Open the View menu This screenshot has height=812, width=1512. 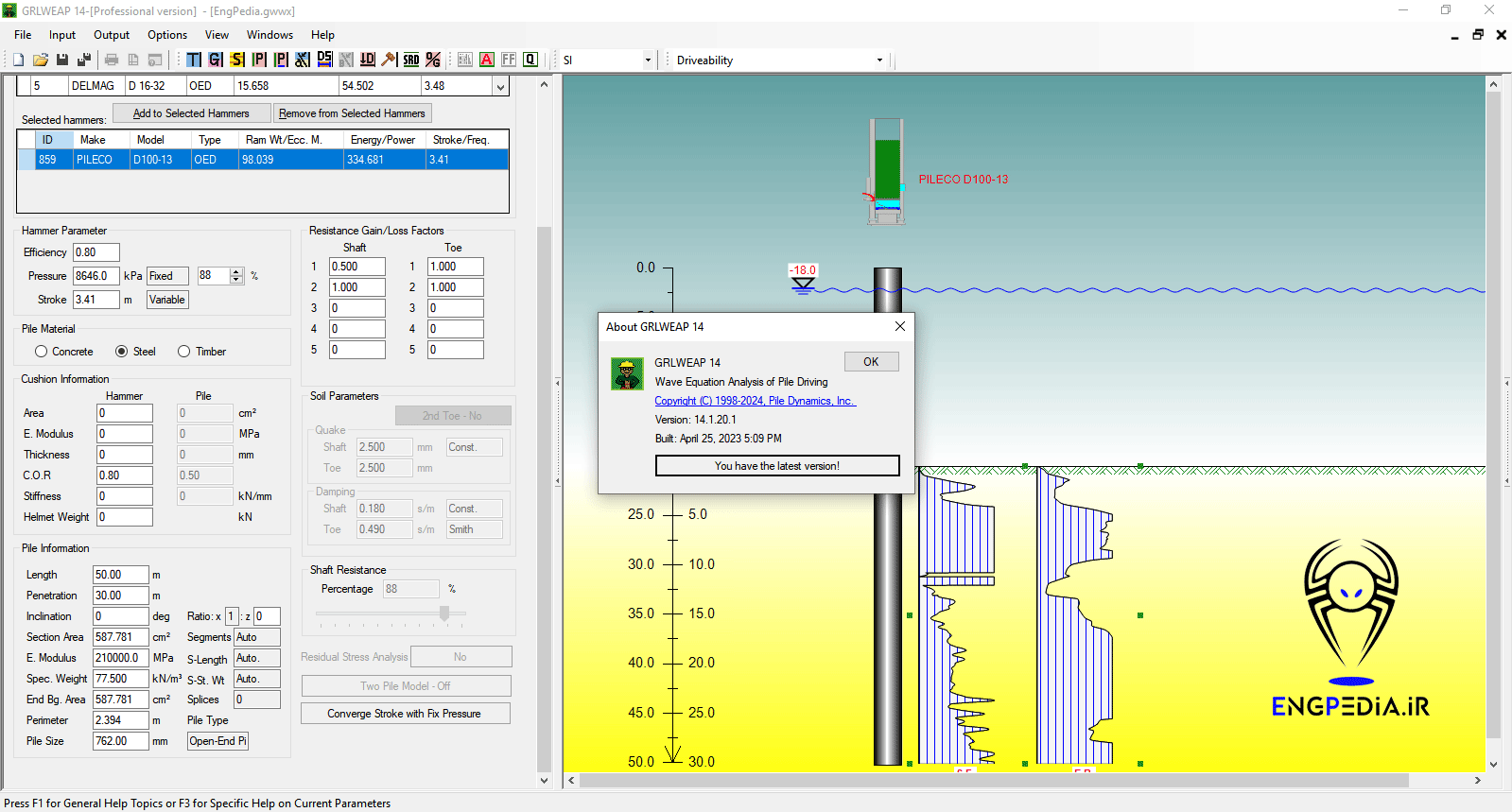coord(217,35)
